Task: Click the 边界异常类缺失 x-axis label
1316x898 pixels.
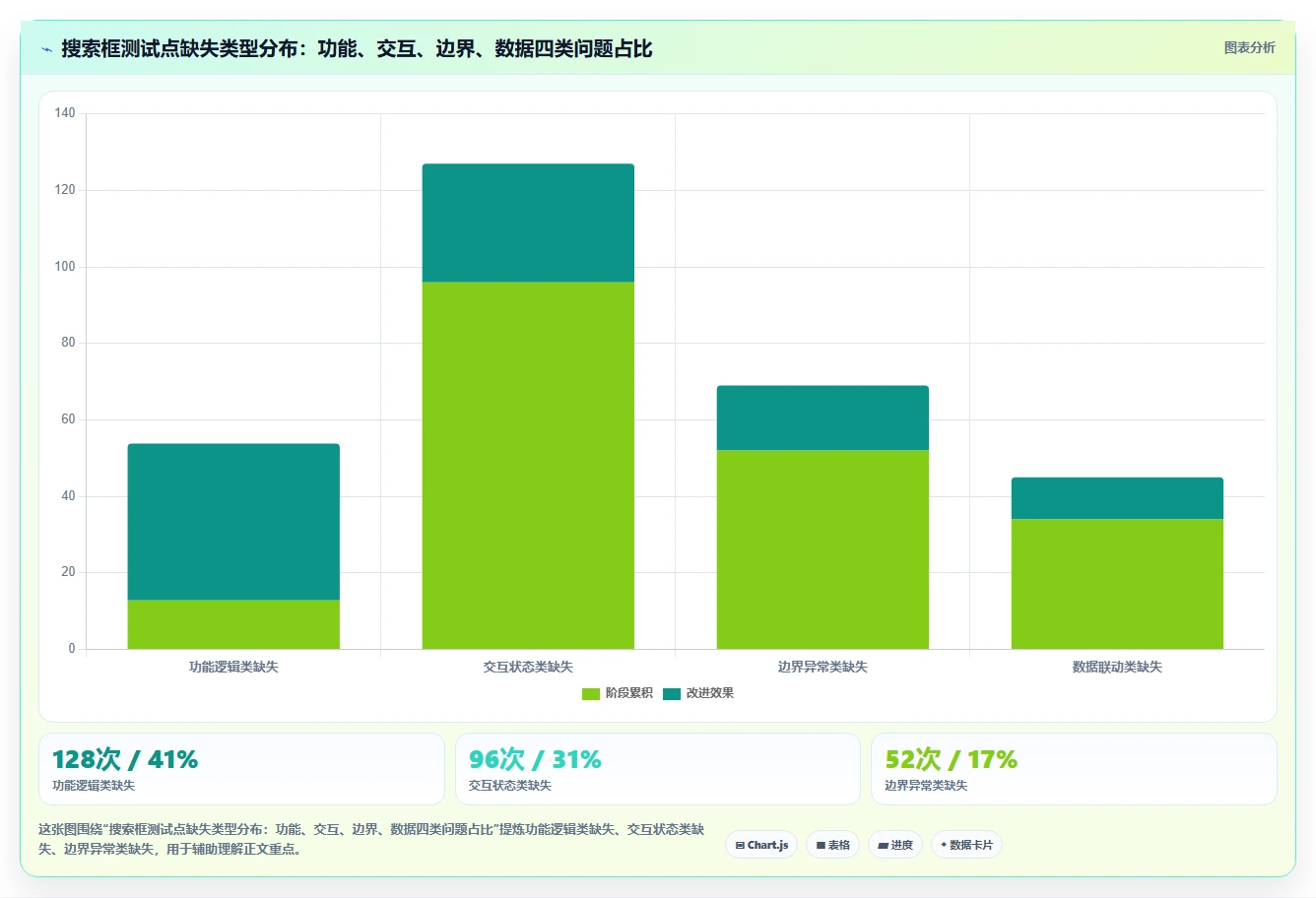Action: pos(822,667)
